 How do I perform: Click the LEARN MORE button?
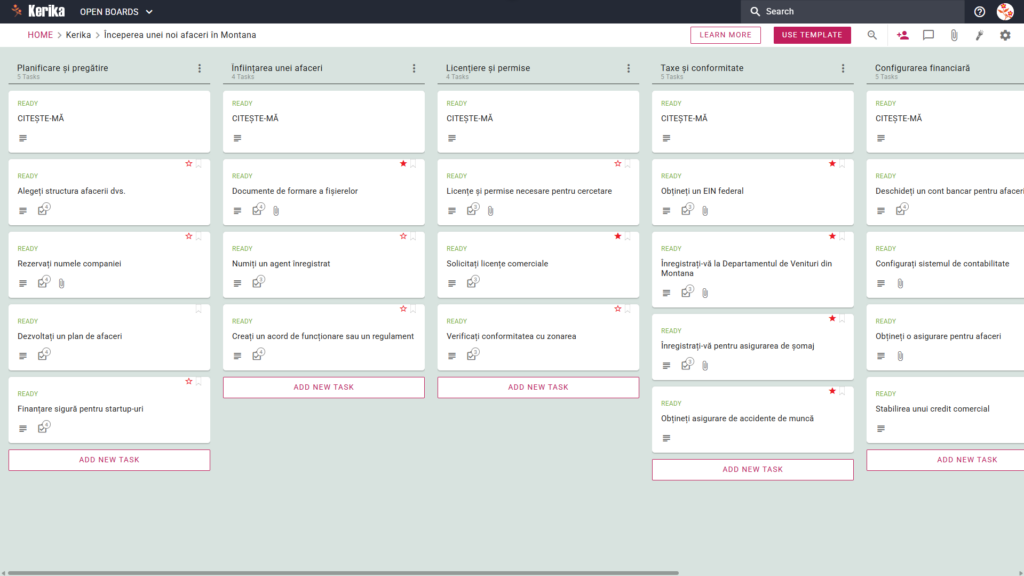pos(725,35)
